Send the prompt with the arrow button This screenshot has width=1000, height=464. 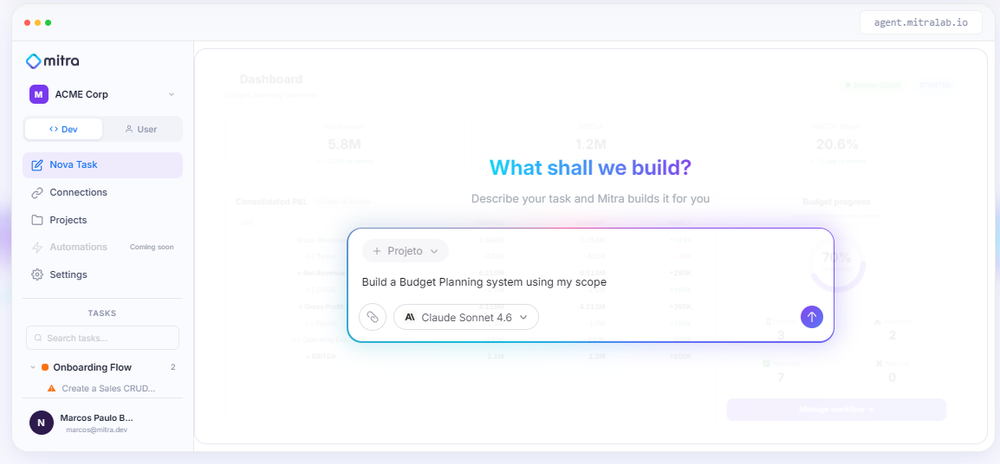pos(812,317)
